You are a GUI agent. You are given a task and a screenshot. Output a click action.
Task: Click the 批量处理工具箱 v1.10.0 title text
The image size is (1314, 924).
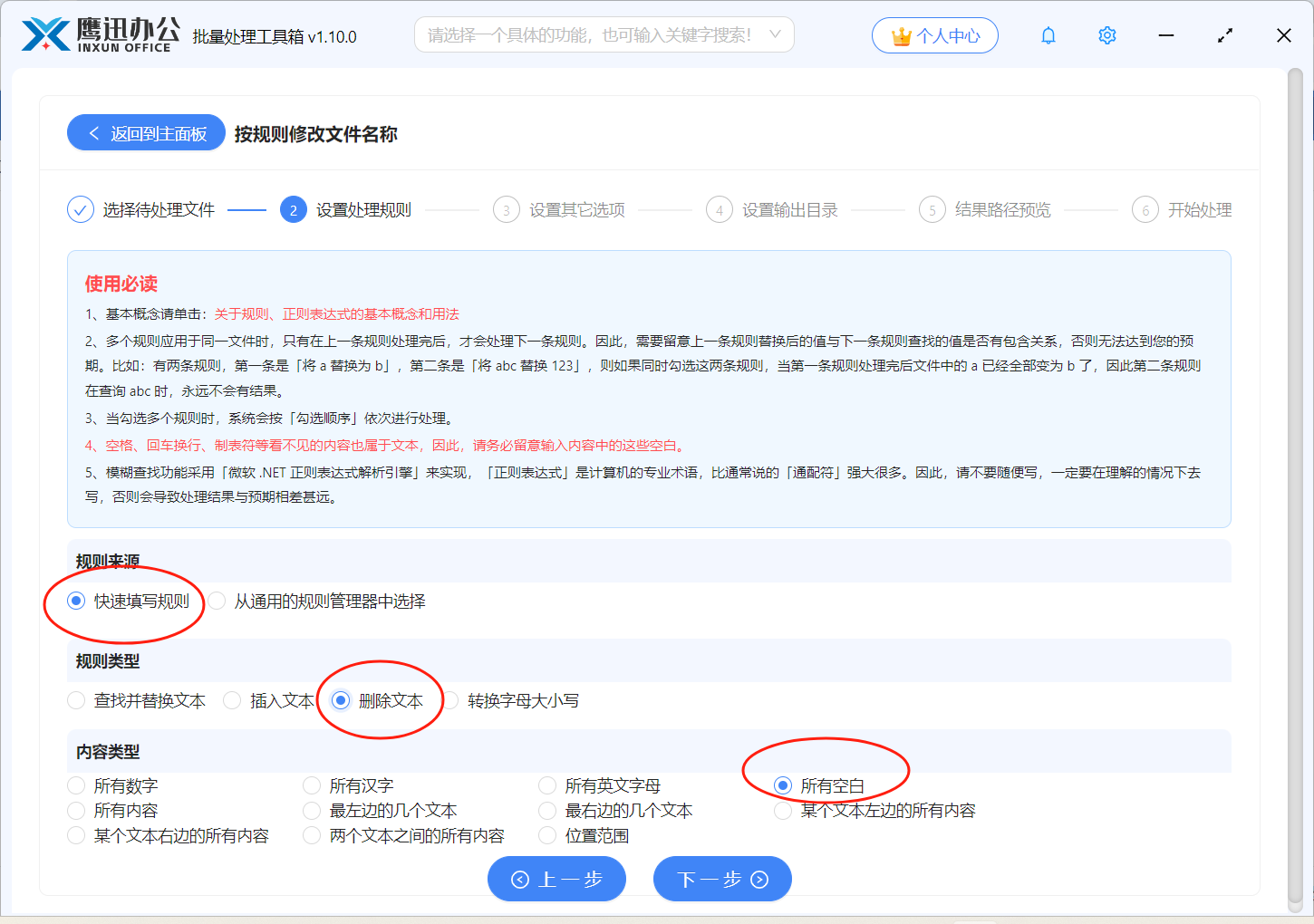tap(275, 37)
